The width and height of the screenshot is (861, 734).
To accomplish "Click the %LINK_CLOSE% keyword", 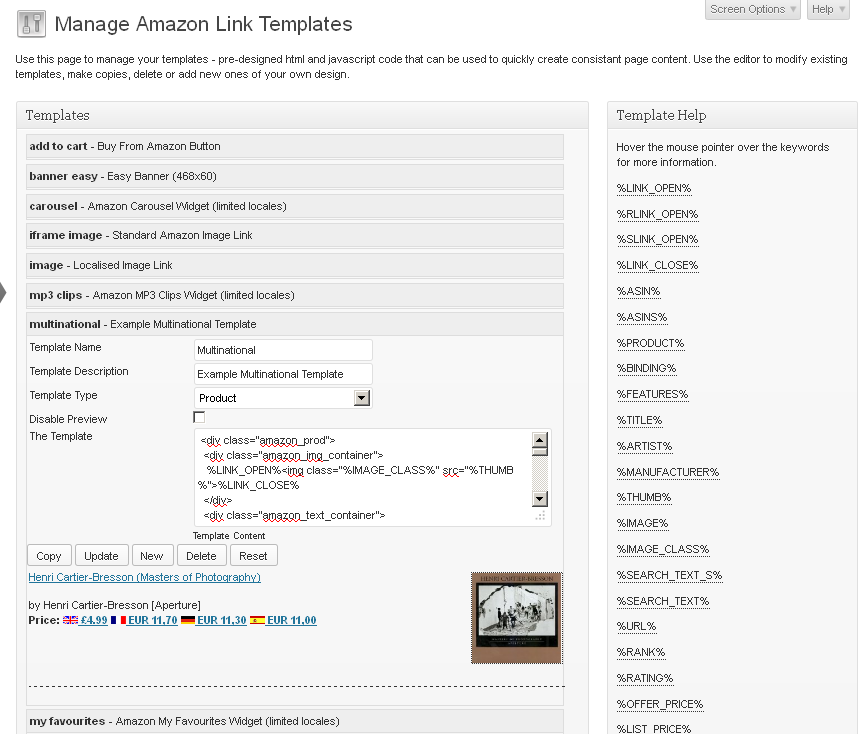I will (657, 265).
